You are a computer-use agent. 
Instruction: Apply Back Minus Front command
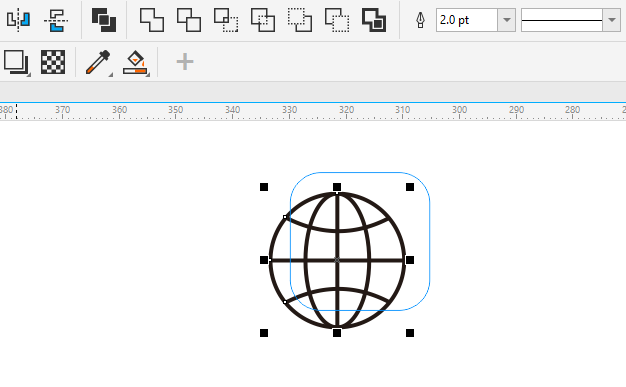coord(337,20)
